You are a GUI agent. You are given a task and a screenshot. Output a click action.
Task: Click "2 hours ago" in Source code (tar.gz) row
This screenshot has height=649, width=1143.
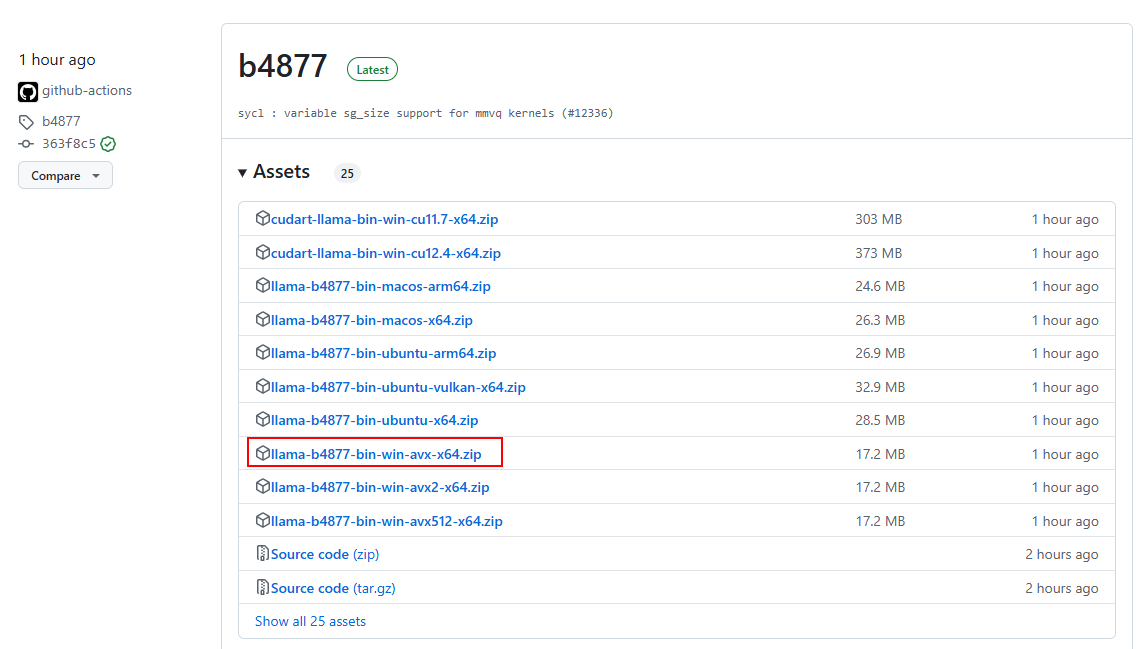[1061, 588]
